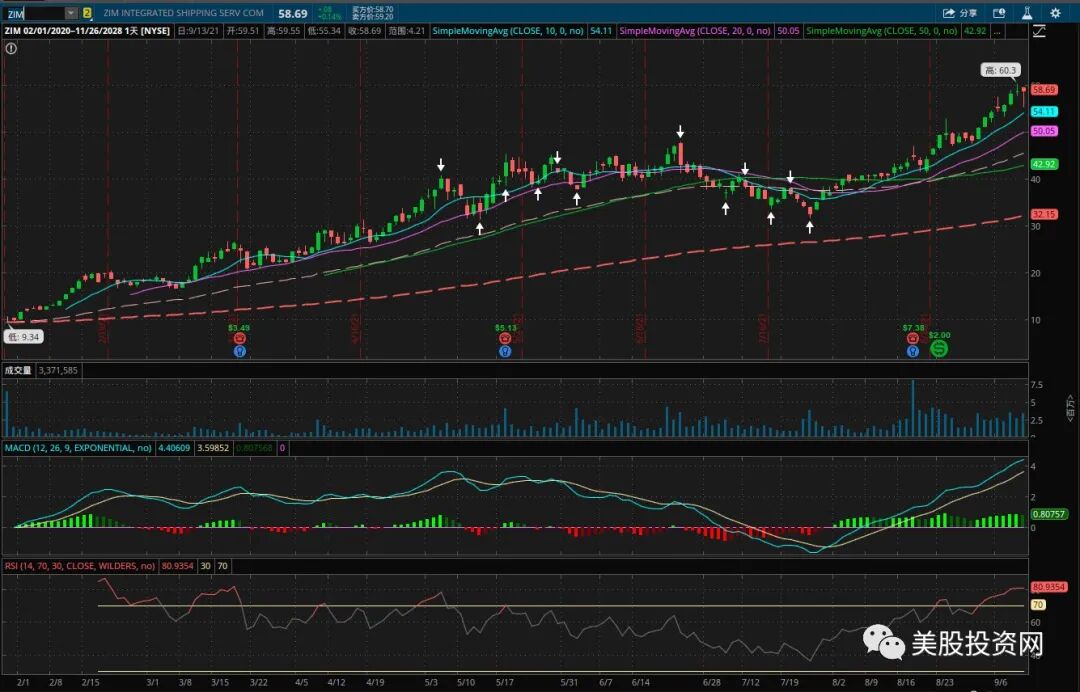Click the blue lightbulb icon below $7.38

tap(913, 351)
